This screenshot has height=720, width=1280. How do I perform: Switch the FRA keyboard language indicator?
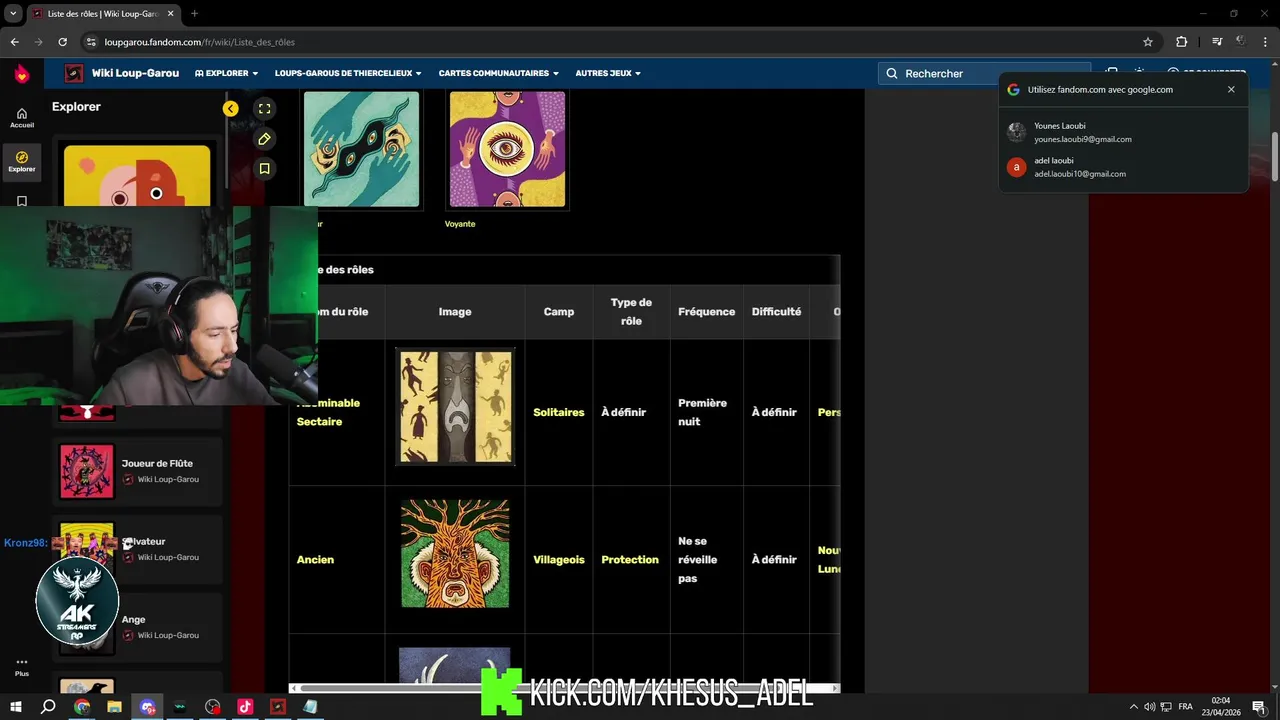1185,707
